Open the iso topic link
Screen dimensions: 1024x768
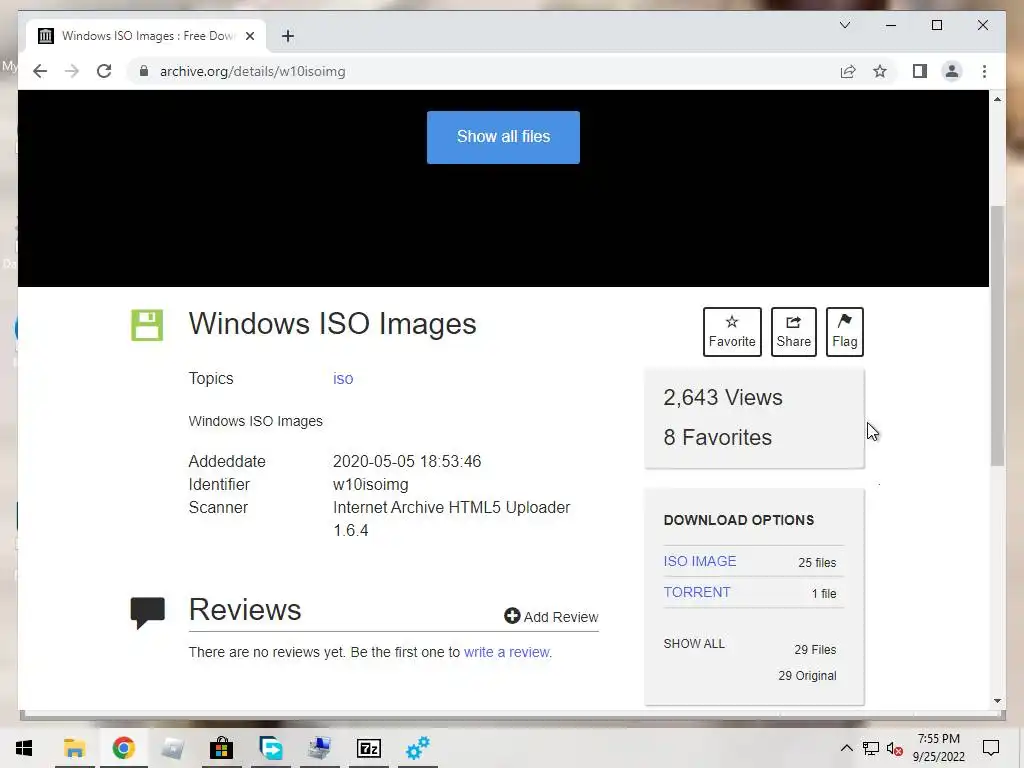point(343,379)
